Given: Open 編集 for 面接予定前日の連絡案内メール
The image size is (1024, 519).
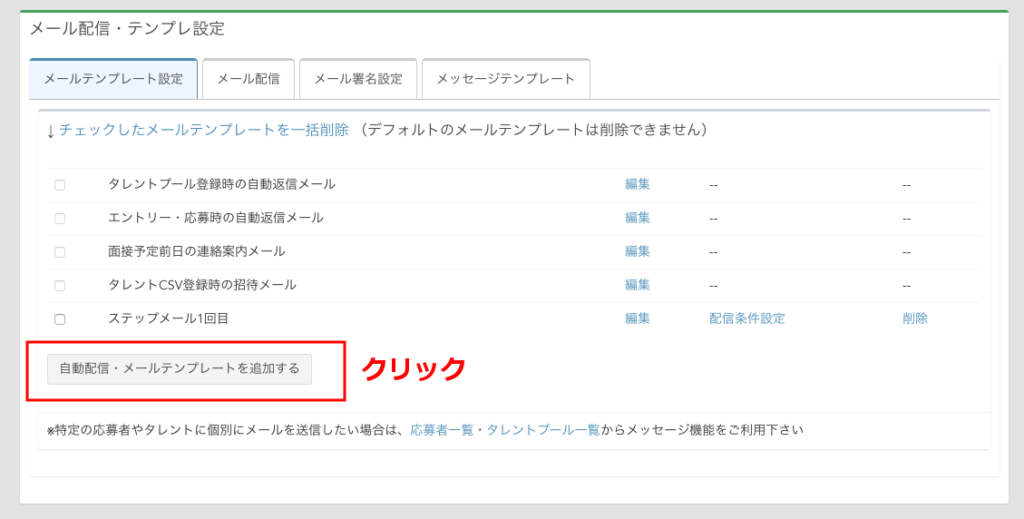Looking at the screenshot, I should click(x=637, y=252).
